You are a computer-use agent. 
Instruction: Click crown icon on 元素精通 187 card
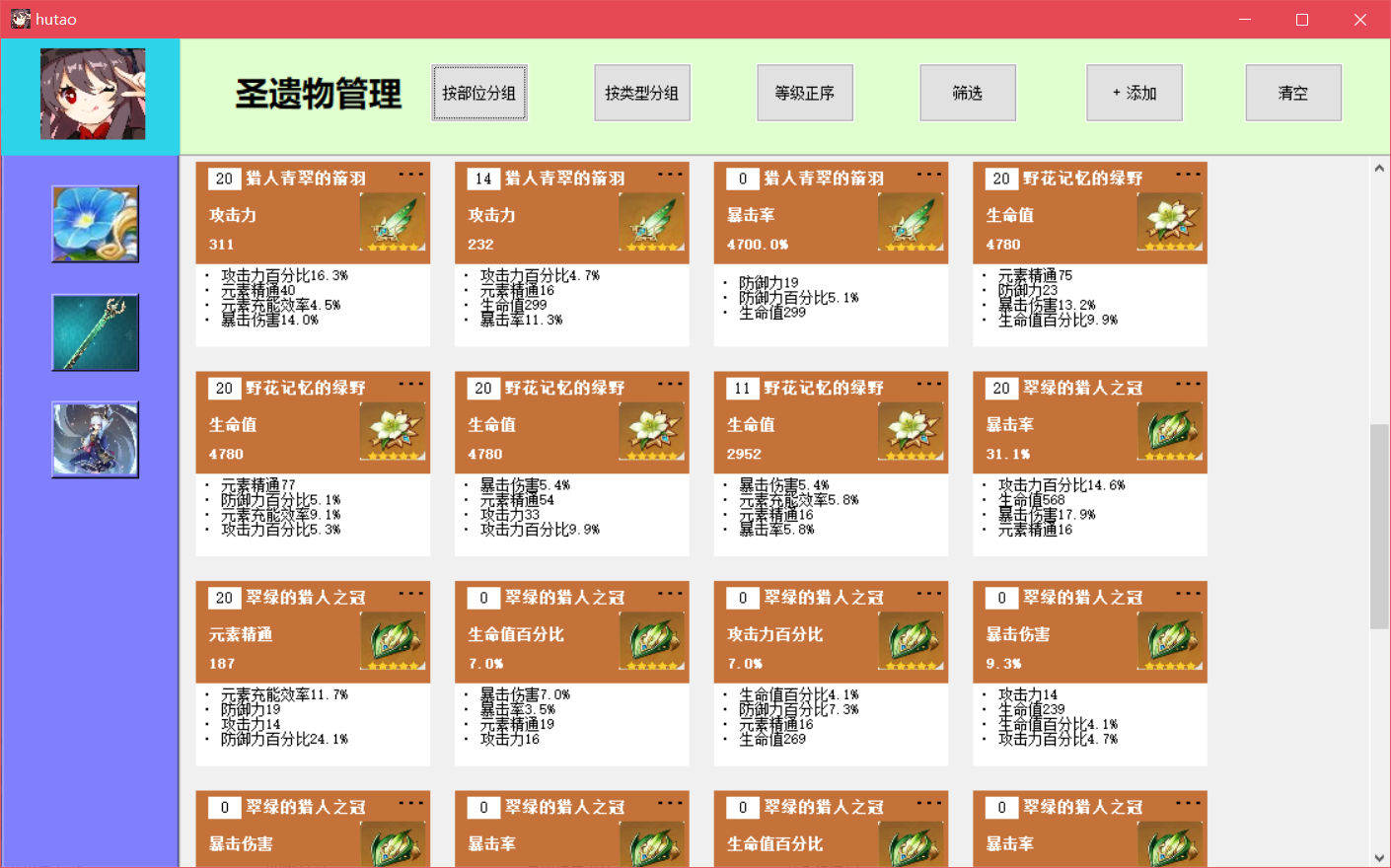(394, 641)
